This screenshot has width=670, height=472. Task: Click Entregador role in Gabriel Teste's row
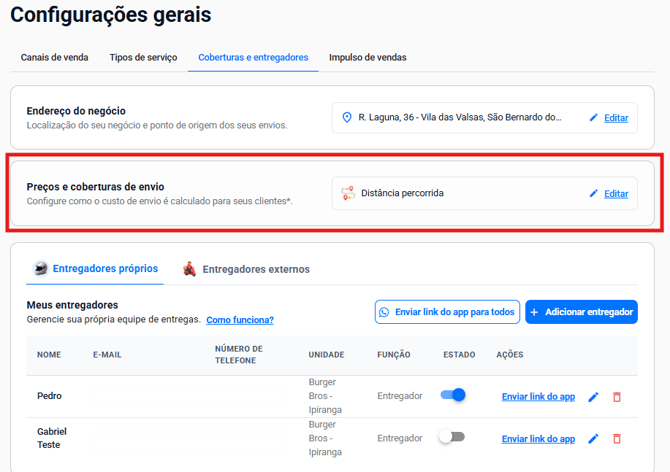click(400, 438)
